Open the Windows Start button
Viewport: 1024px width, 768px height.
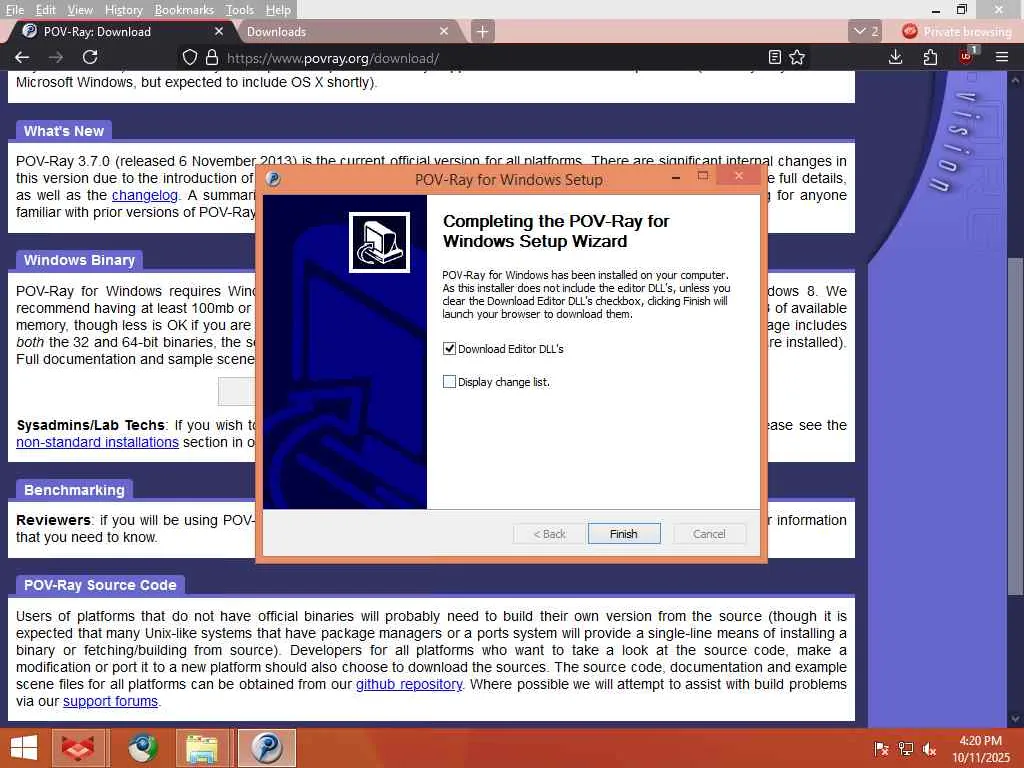coord(24,748)
